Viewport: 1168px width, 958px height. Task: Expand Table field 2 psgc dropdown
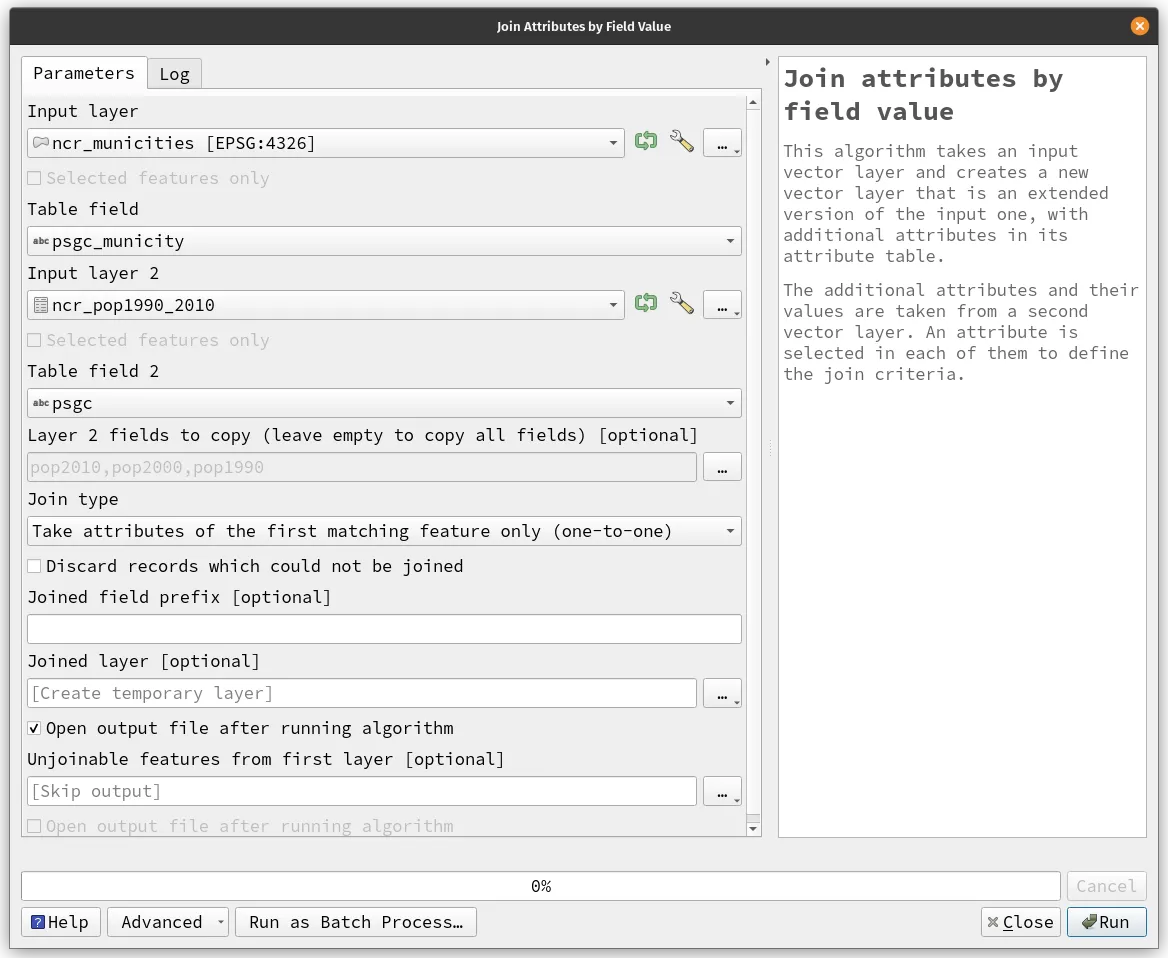click(384, 403)
